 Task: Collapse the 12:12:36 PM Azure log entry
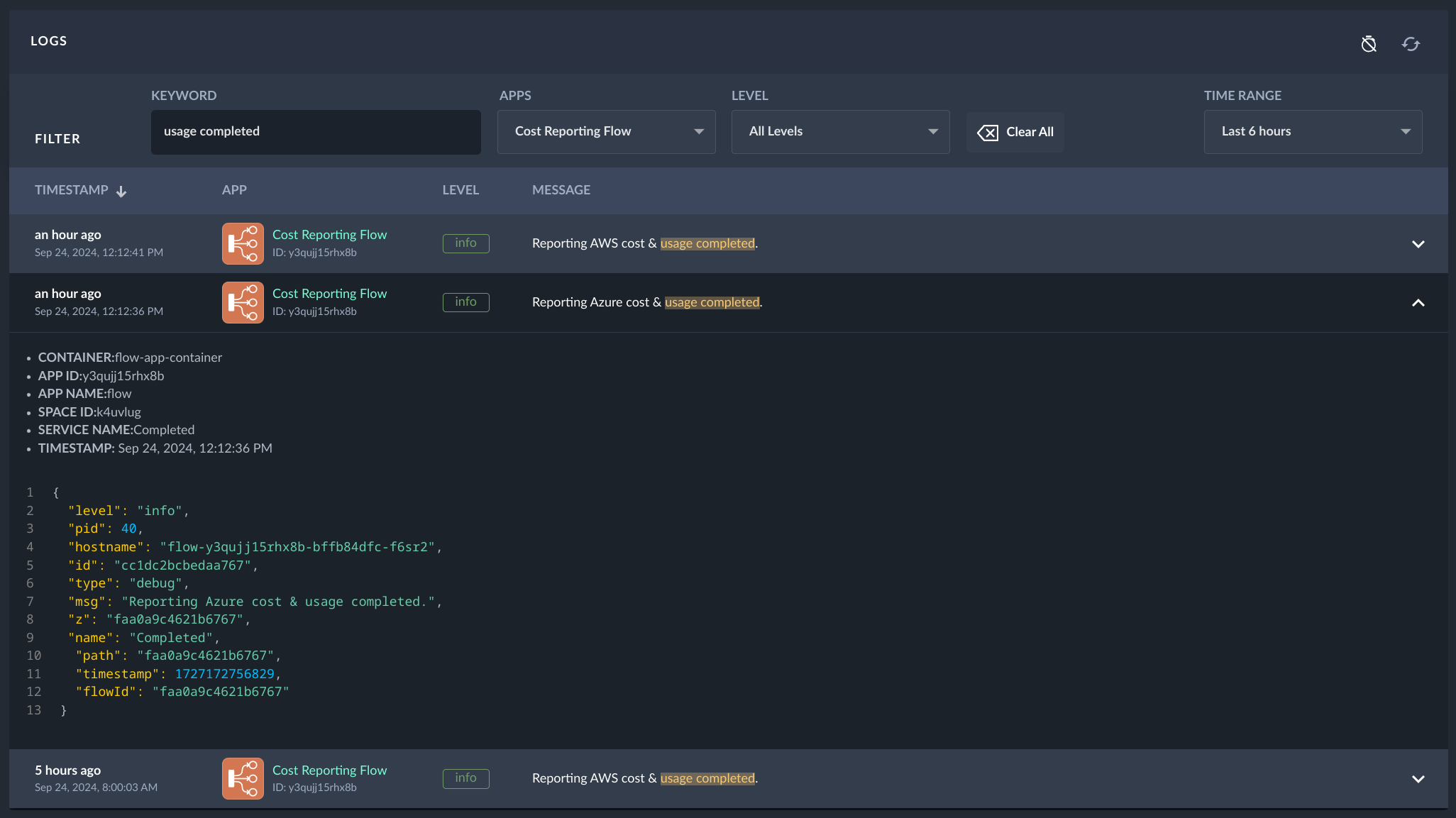click(x=1418, y=303)
